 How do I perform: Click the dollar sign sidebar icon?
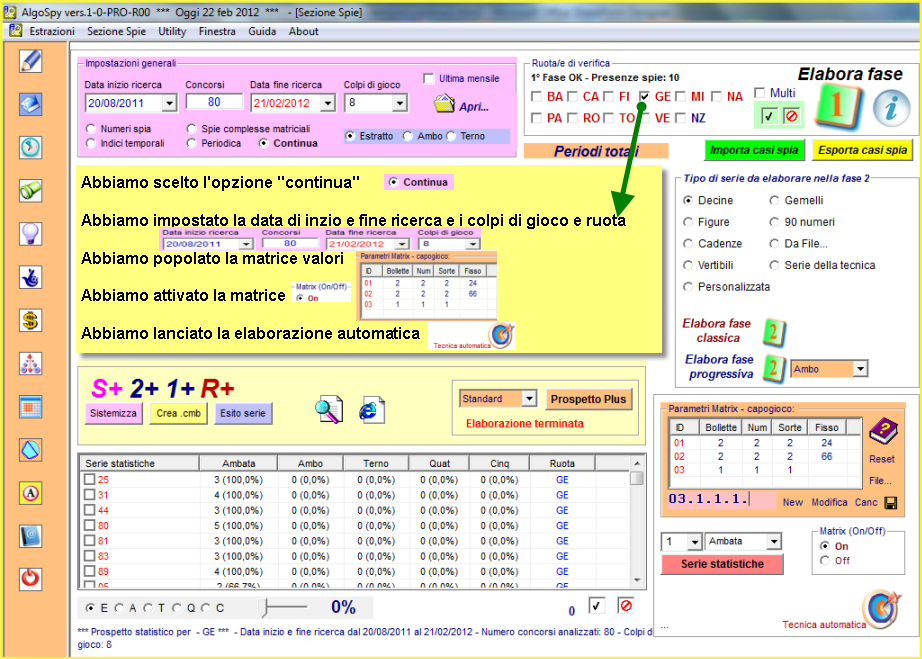pos(31,321)
